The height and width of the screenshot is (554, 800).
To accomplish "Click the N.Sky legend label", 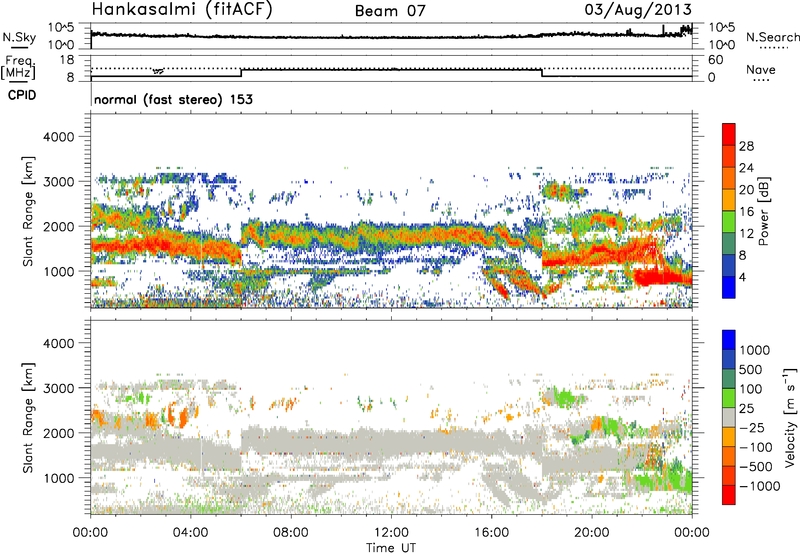I will [19, 37].
